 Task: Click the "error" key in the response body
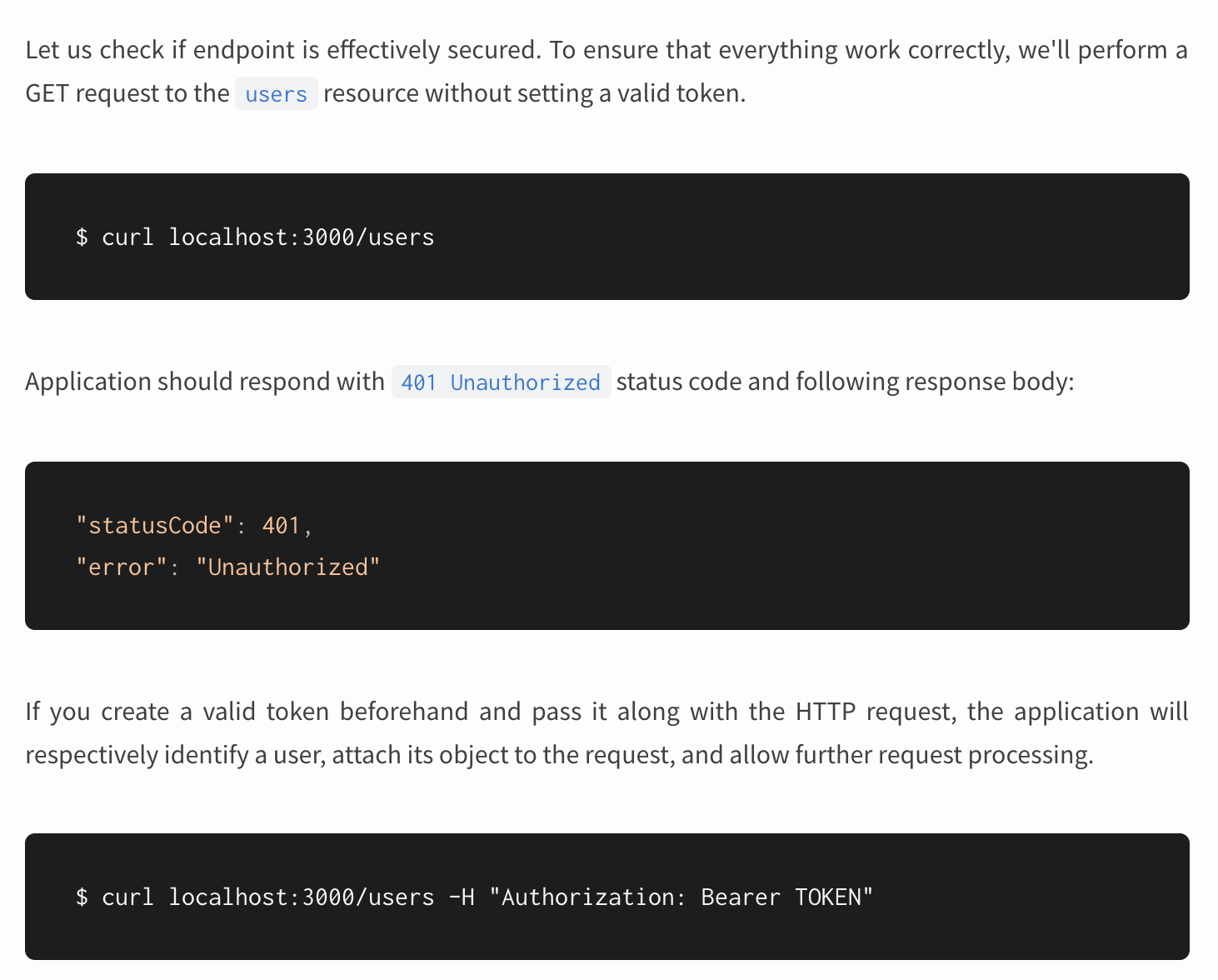click(x=122, y=567)
